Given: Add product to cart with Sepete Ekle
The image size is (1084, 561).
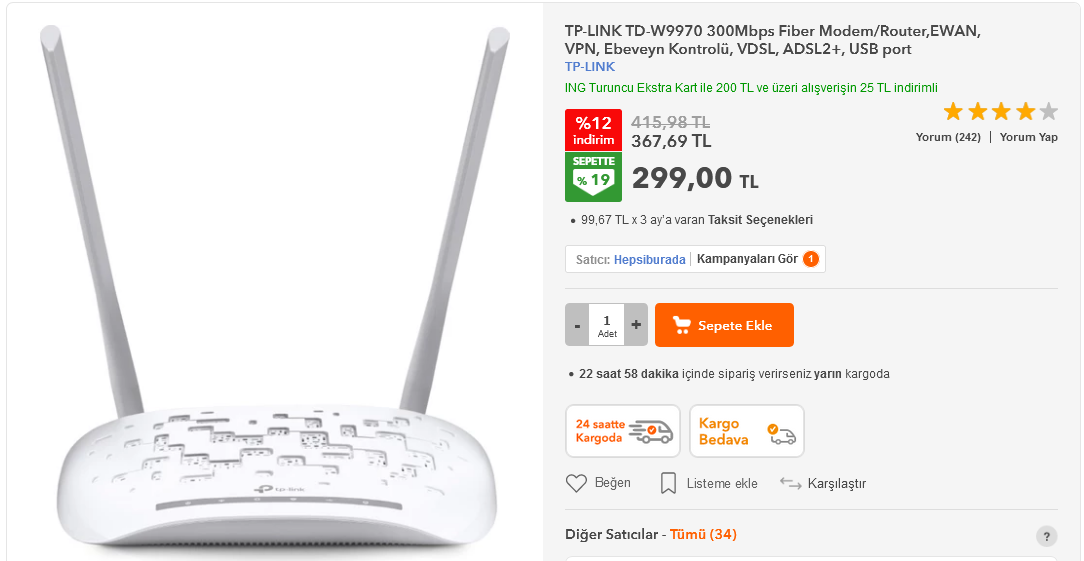Looking at the screenshot, I should click(724, 325).
